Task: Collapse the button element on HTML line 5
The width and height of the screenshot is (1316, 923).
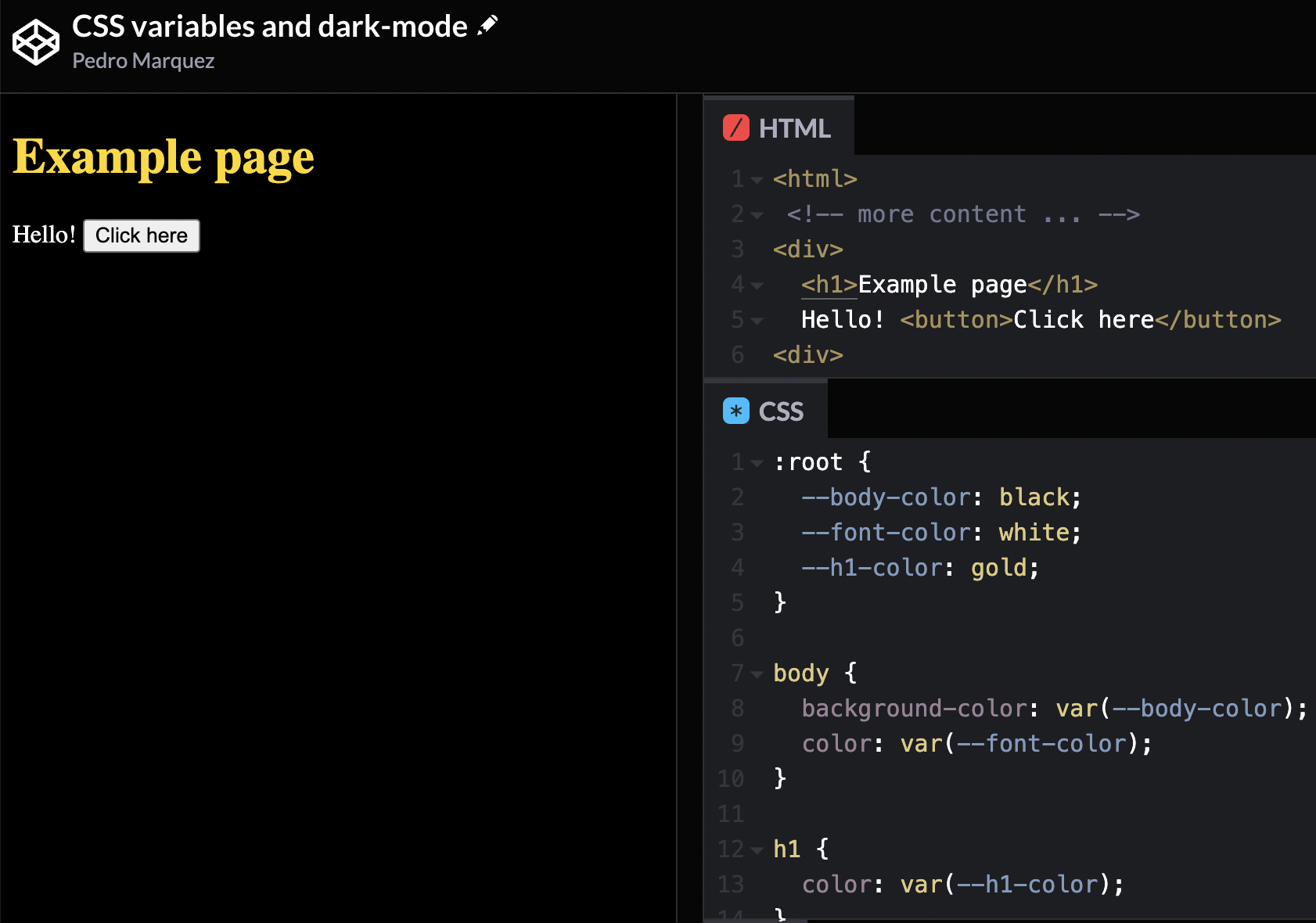Action: pyautogui.click(x=756, y=320)
